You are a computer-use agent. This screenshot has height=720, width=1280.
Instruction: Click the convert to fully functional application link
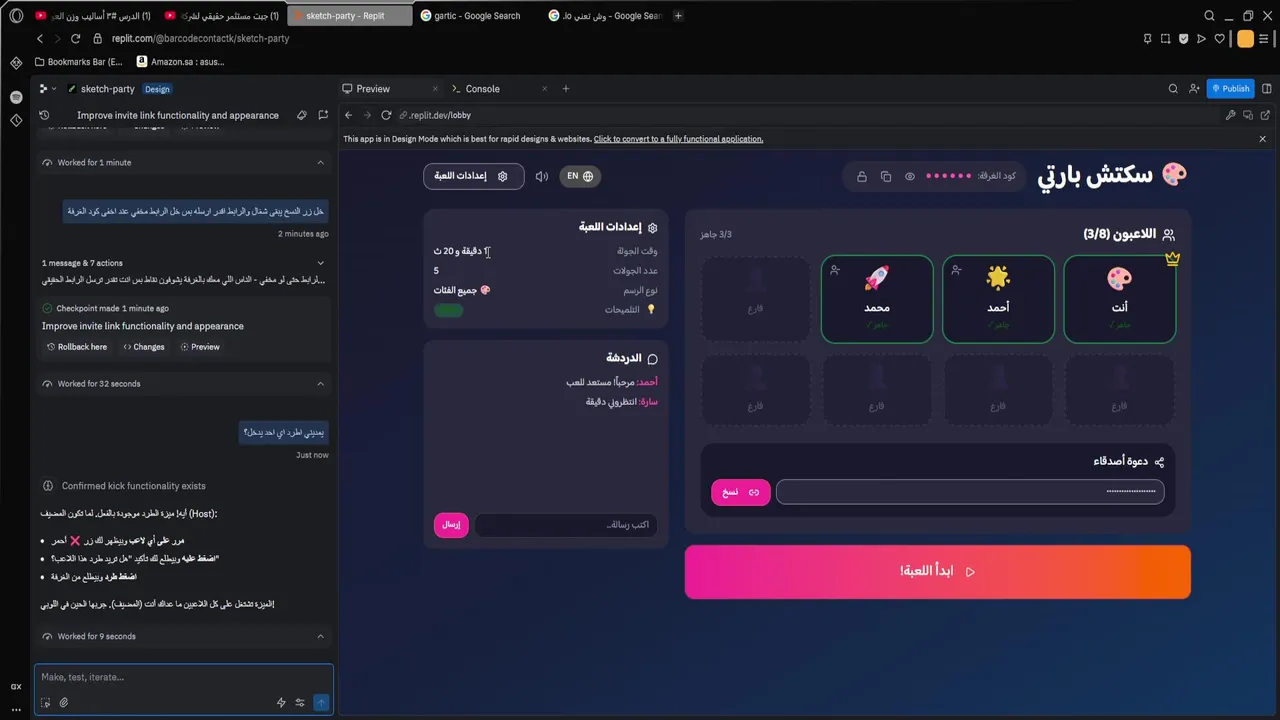pyautogui.click(x=678, y=139)
